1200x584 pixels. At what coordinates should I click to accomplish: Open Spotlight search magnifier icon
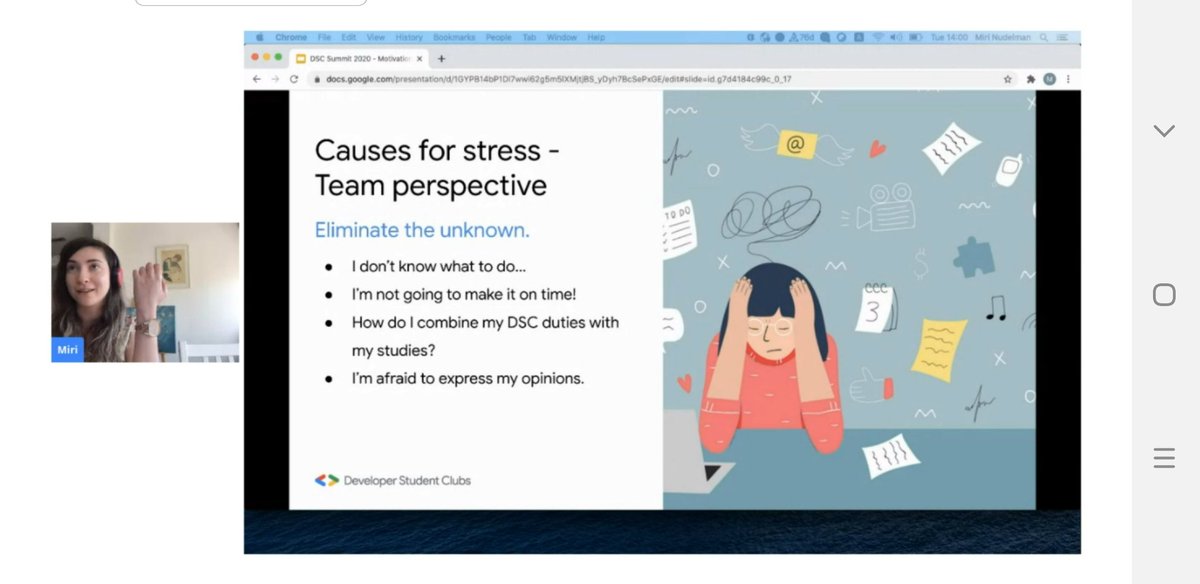[1044, 37]
